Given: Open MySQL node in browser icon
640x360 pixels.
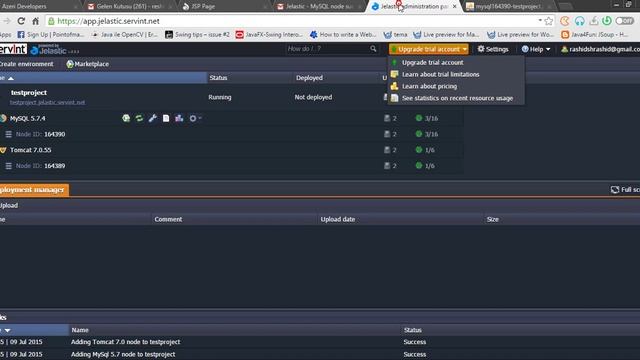Looking at the screenshot, I should pos(126,118).
